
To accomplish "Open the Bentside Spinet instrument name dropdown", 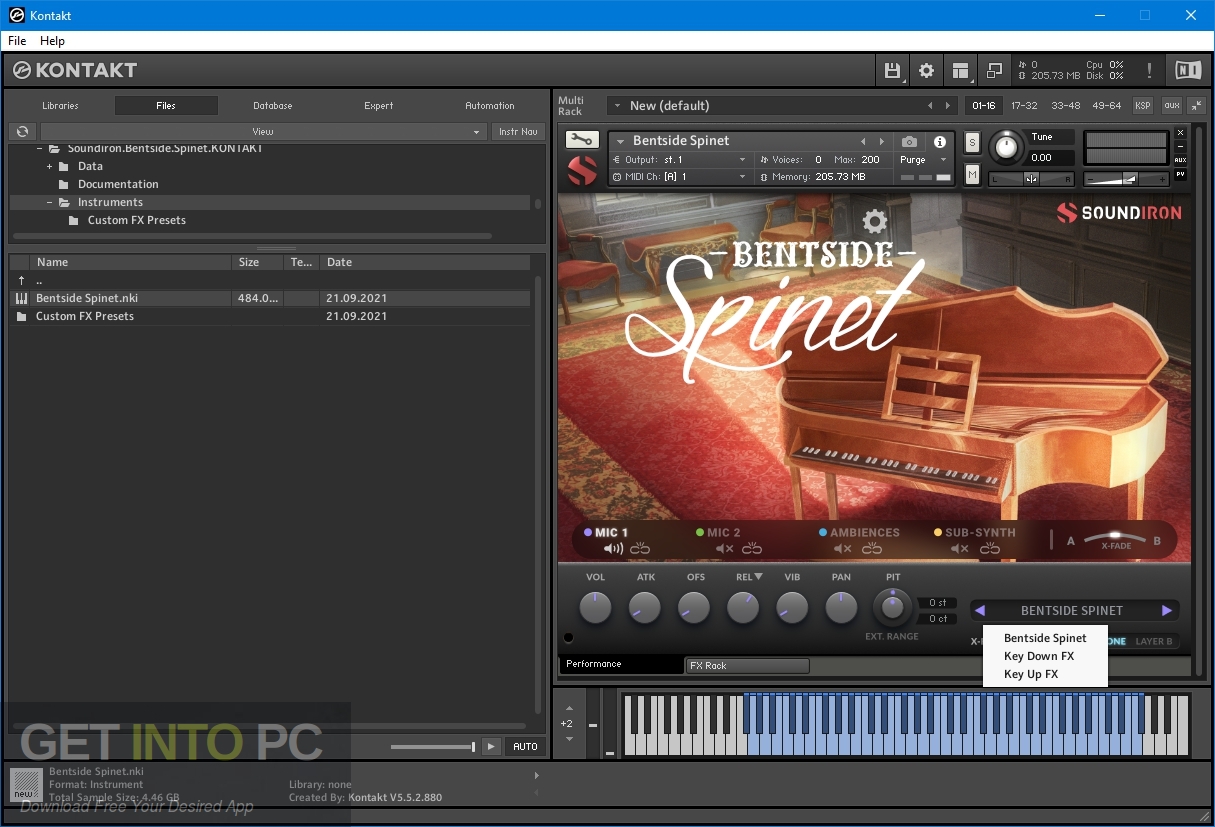I will [x=620, y=141].
